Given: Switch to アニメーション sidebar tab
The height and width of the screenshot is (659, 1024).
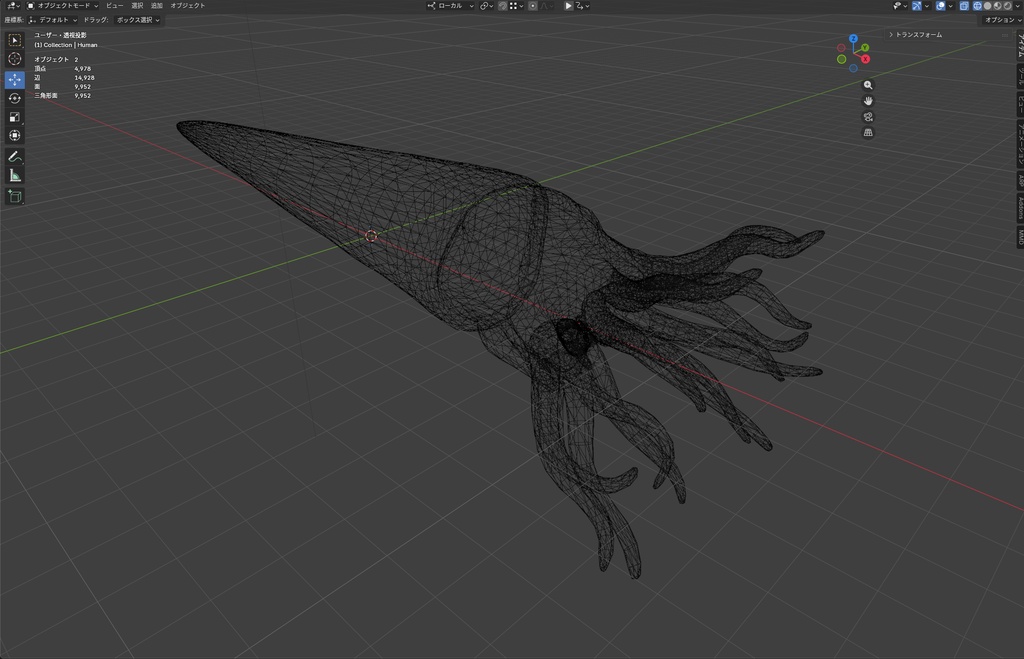Looking at the screenshot, I should (1019, 144).
